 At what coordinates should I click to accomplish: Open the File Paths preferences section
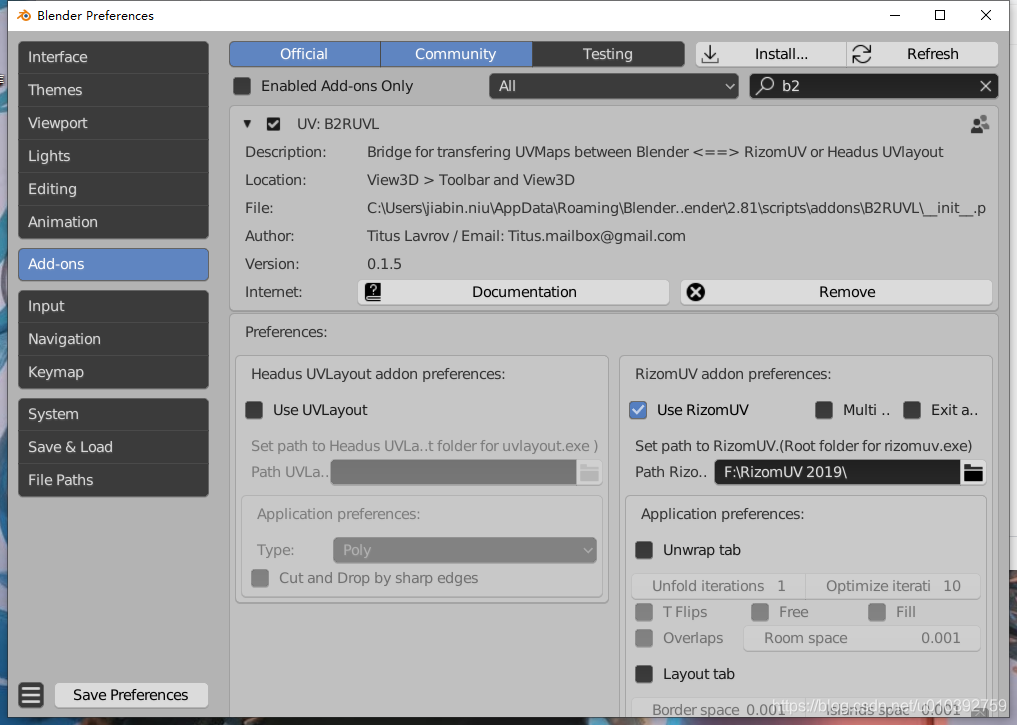point(114,481)
